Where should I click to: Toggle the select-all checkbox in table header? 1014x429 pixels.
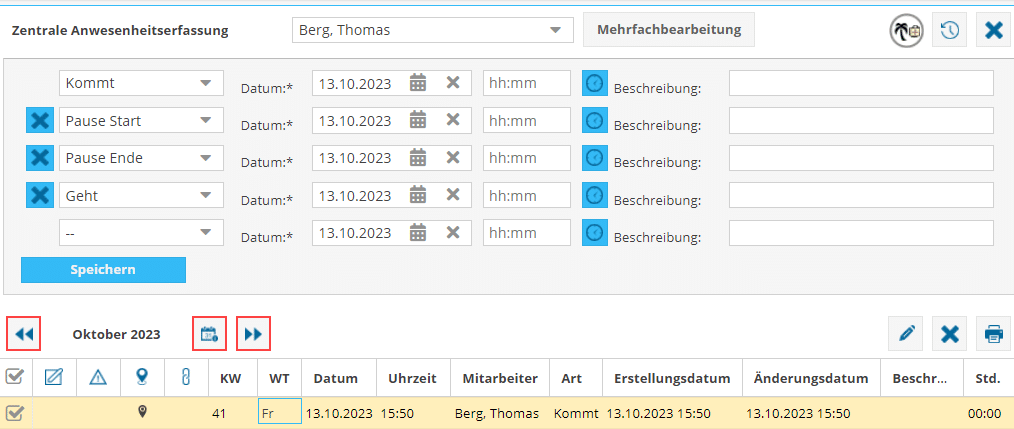click(x=15, y=377)
